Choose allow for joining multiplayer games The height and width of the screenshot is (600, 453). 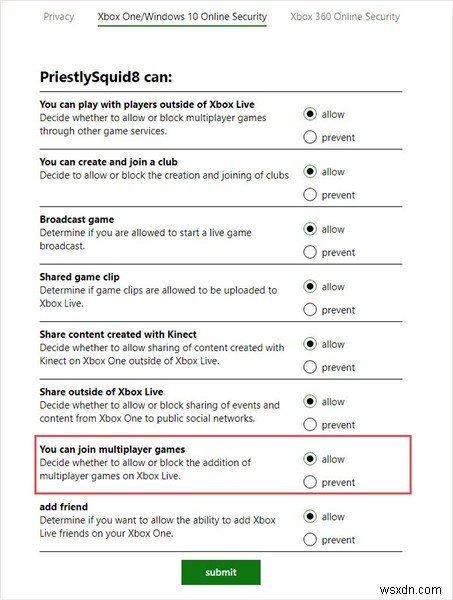(310, 459)
